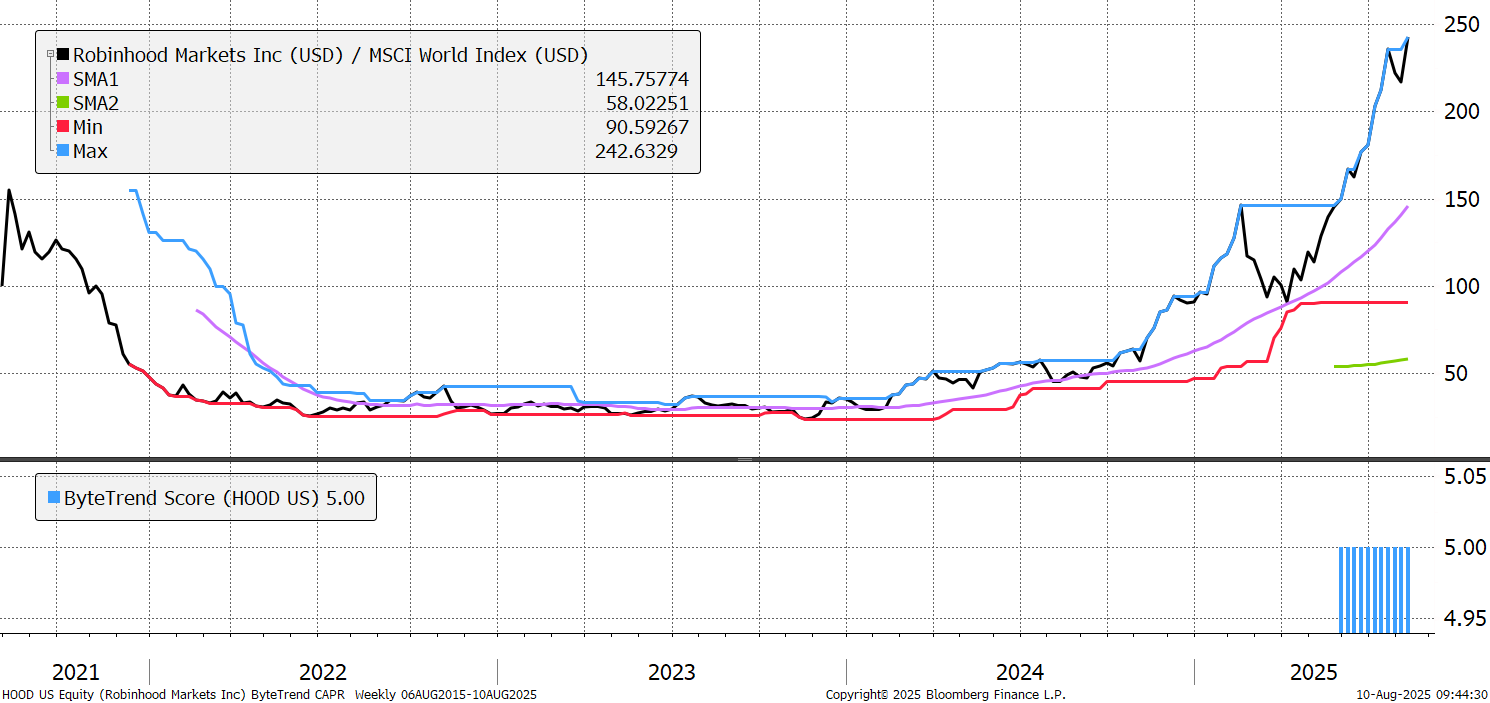
Task: Click the blue ByteTrend Score legend swatch
Action: click(54, 497)
